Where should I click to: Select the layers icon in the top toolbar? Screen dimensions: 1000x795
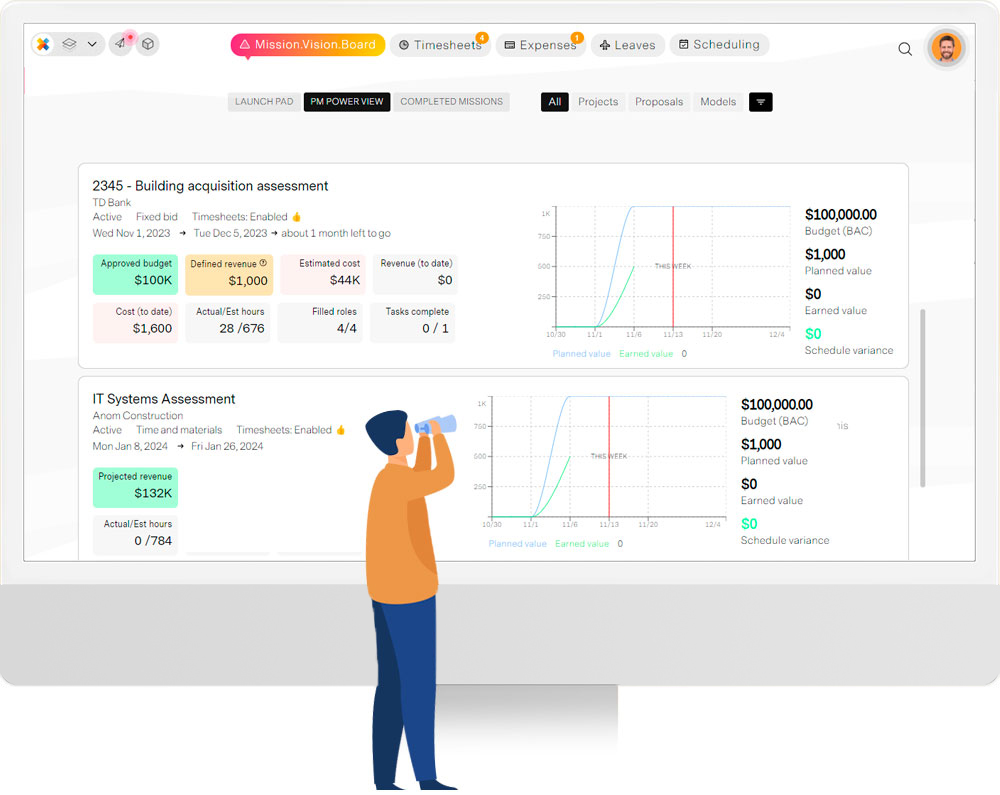pyautogui.click(x=69, y=44)
